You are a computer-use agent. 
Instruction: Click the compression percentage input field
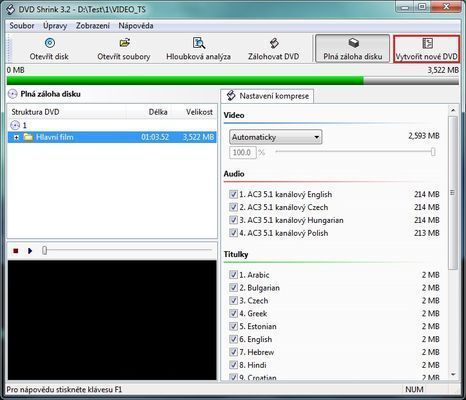coord(243,152)
